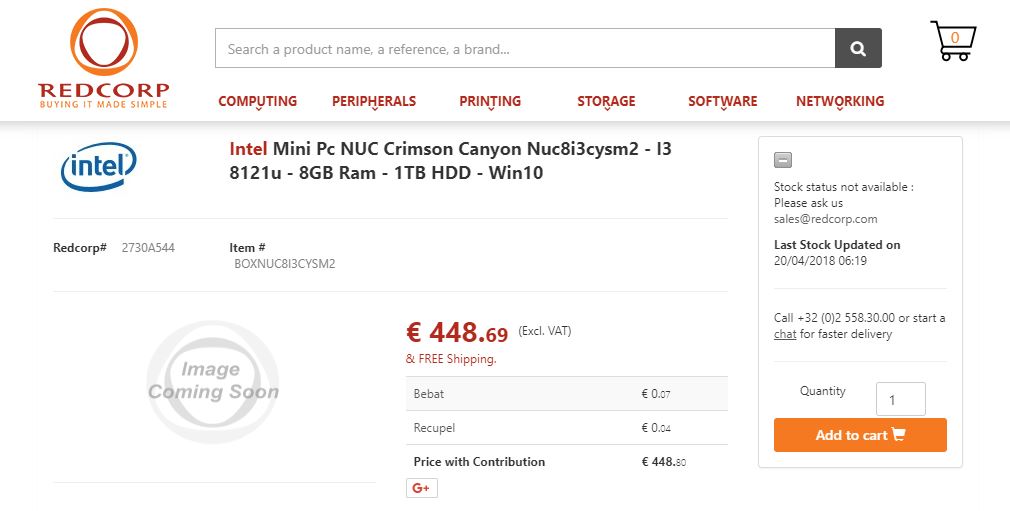Image resolution: width=1010 pixels, height=511 pixels.
Task: Click the grey stock status icon
Action: tap(783, 160)
